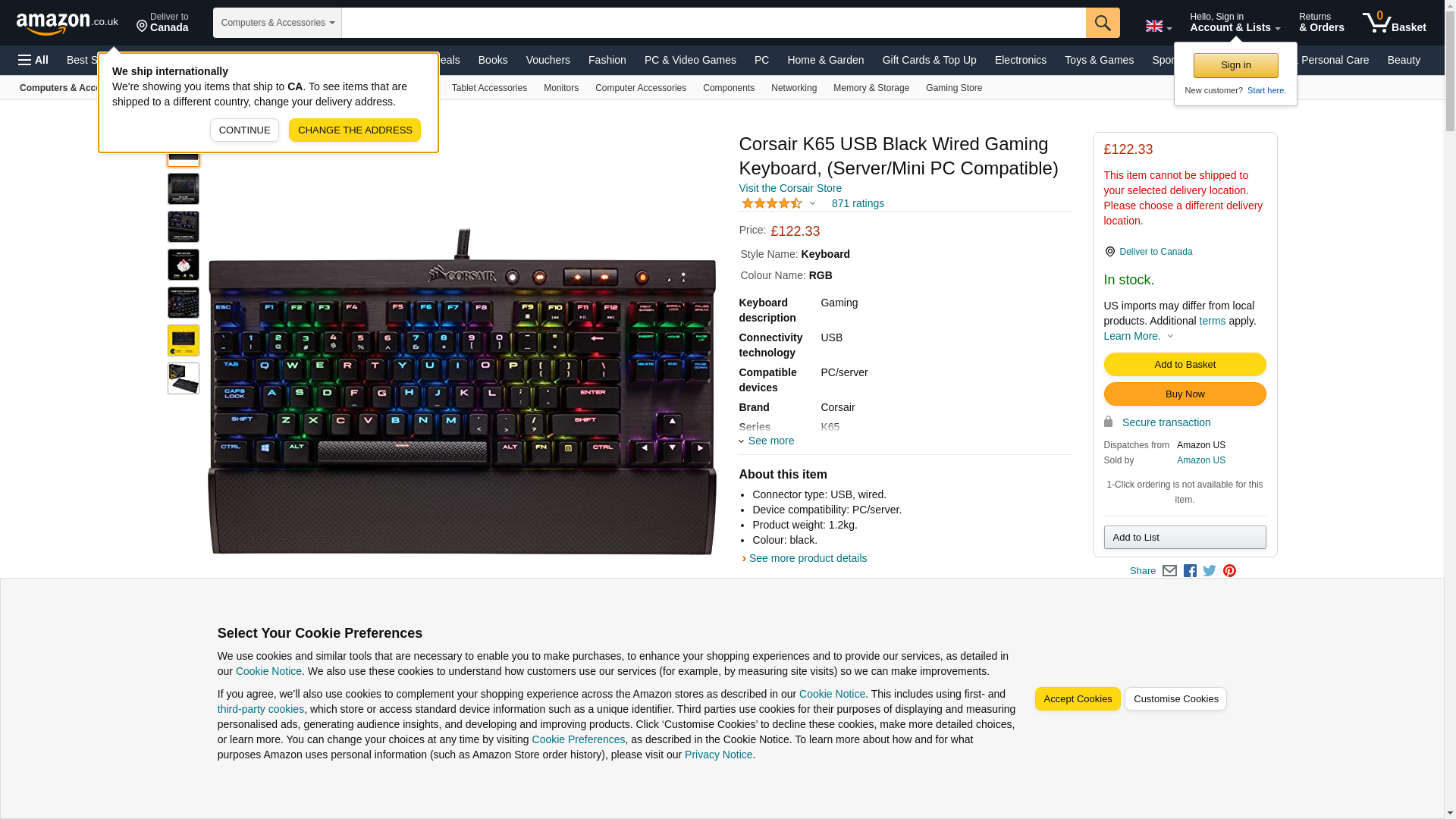The width and height of the screenshot is (1456, 819).
Task: Share product via Facebook icon
Action: (x=1190, y=571)
